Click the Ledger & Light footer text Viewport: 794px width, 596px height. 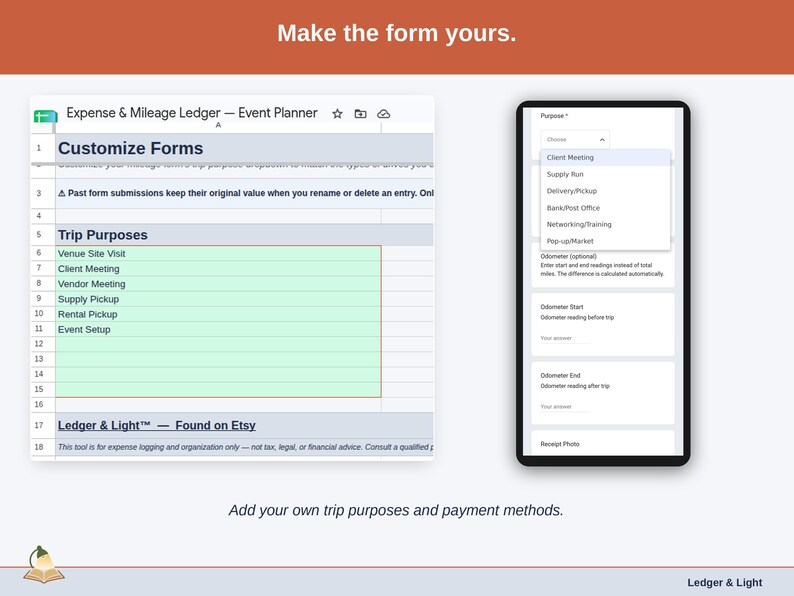pos(725,583)
